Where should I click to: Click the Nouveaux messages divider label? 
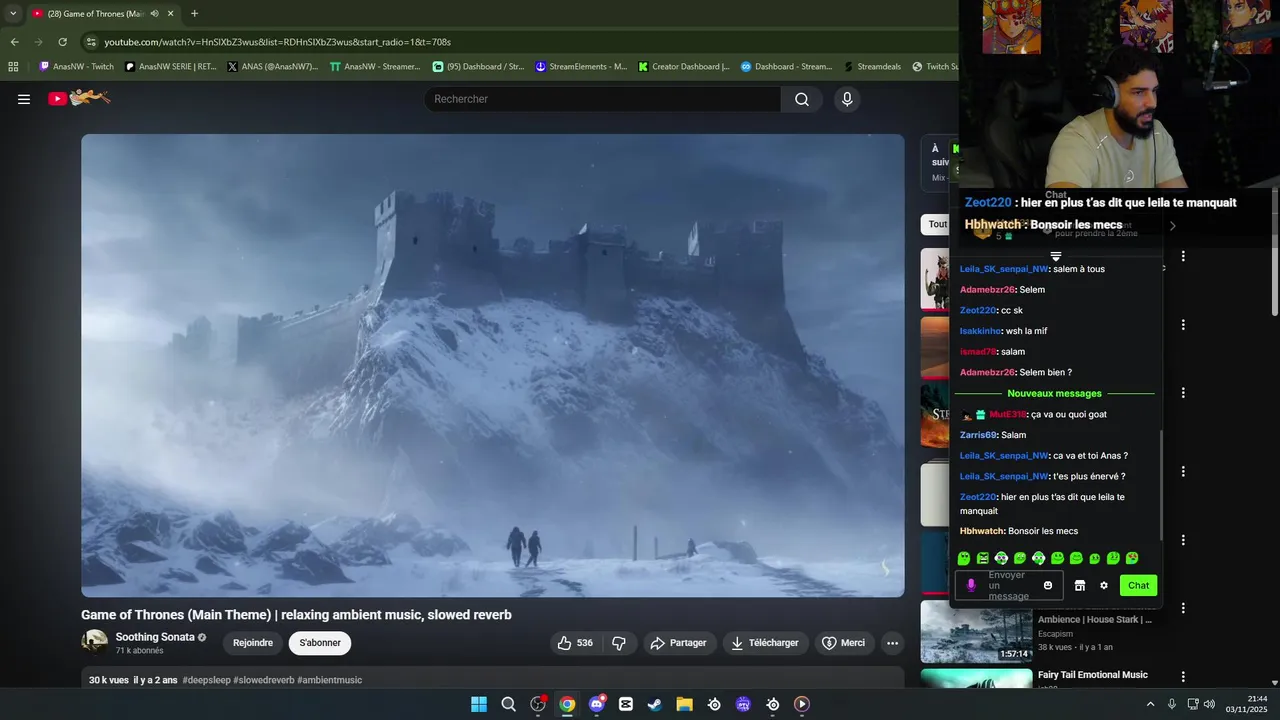coord(1054,393)
